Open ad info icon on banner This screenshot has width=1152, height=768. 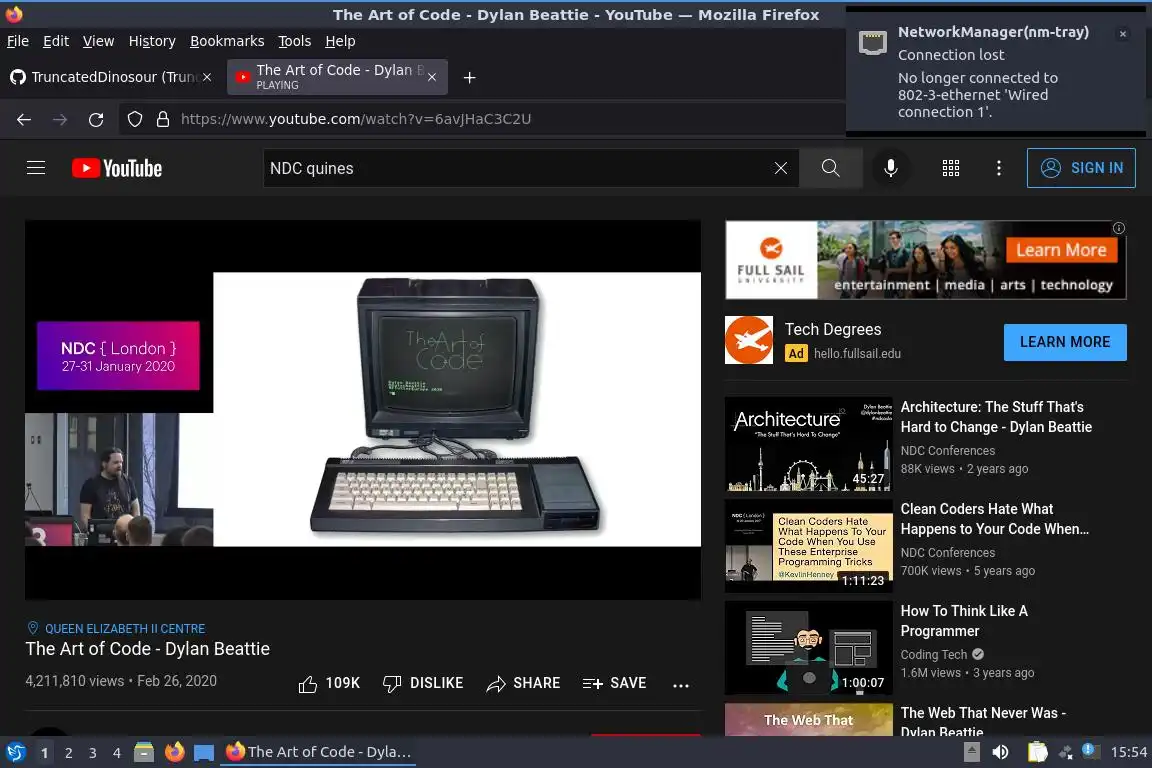click(1119, 228)
